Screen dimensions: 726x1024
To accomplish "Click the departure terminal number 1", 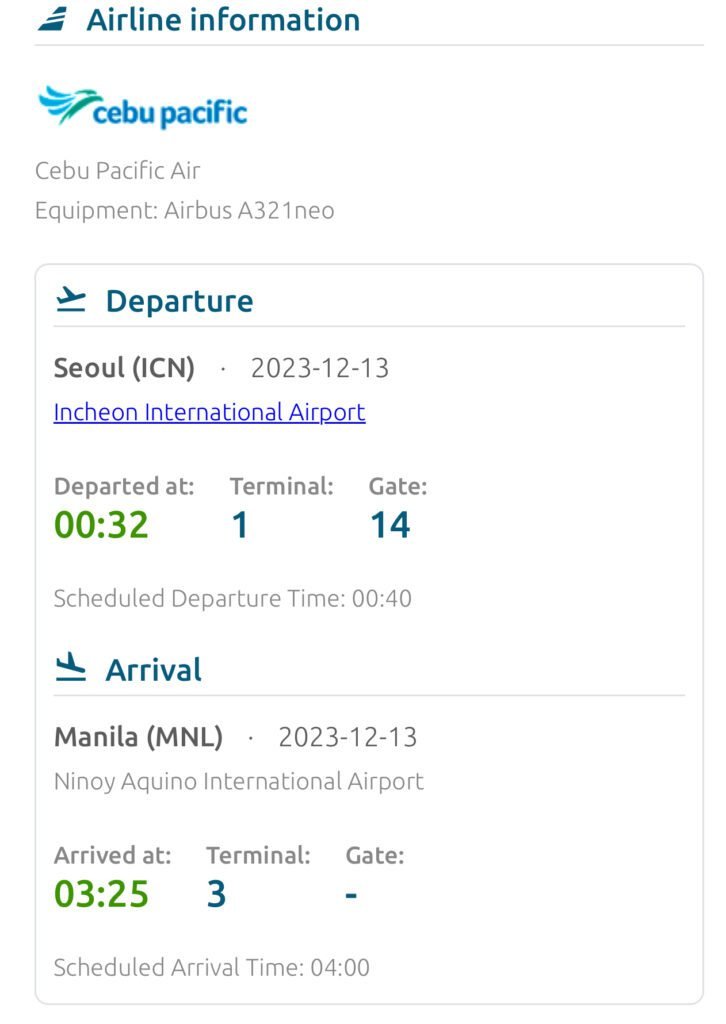I will click(x=240, y=525).
